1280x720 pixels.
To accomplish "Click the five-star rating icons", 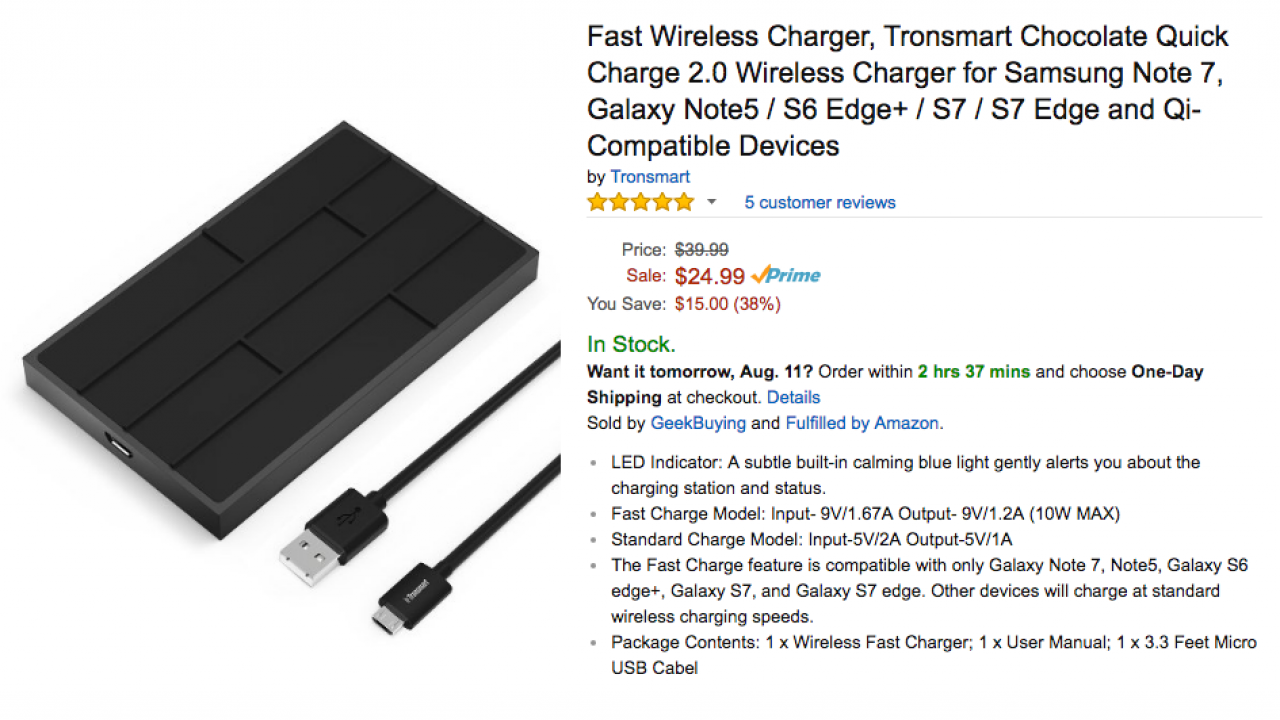I will click(x=640, y=202).
